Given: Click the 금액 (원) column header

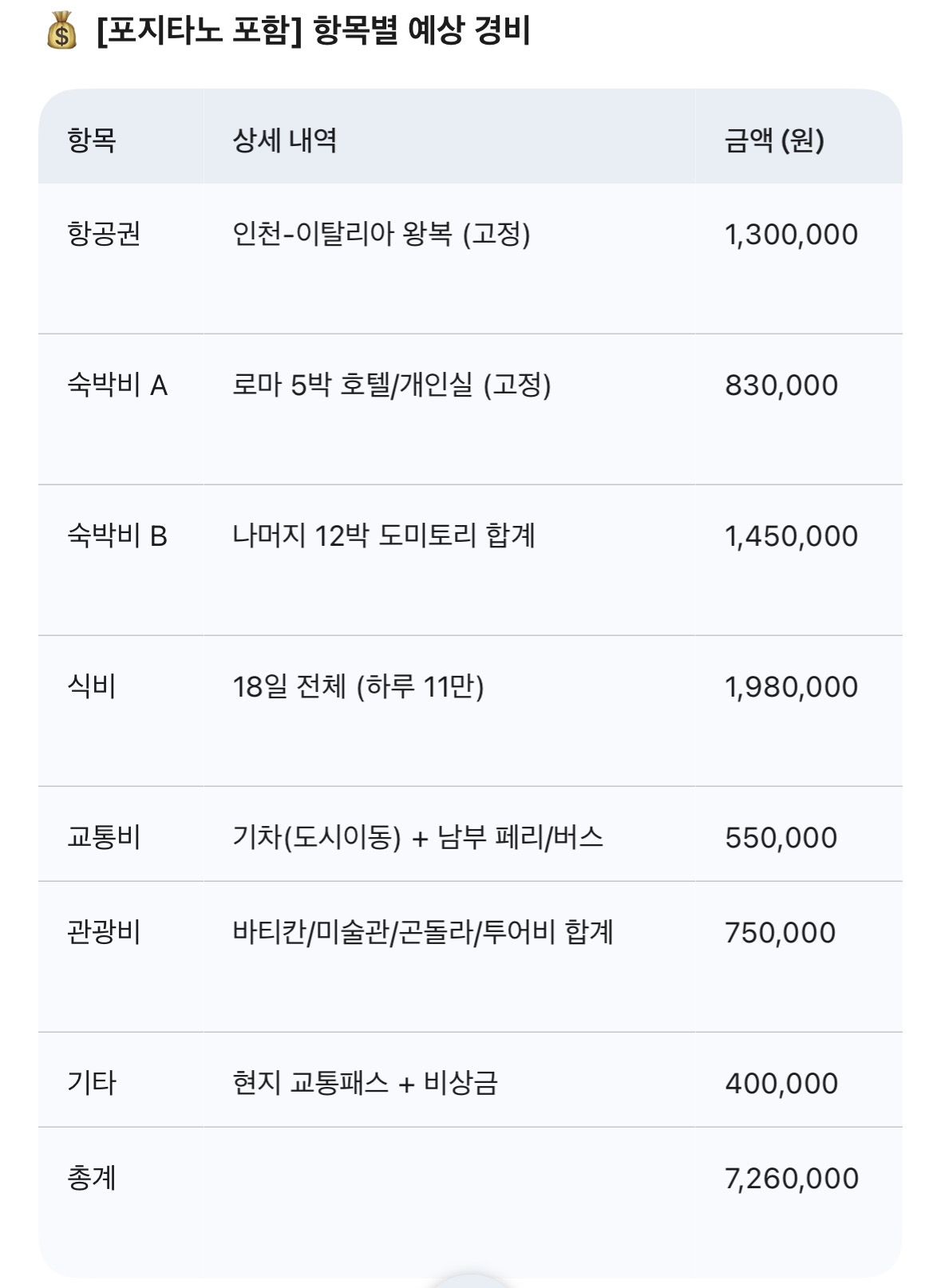Looking at the screenshot, I should pyautogui.click(x=773, y=140).
